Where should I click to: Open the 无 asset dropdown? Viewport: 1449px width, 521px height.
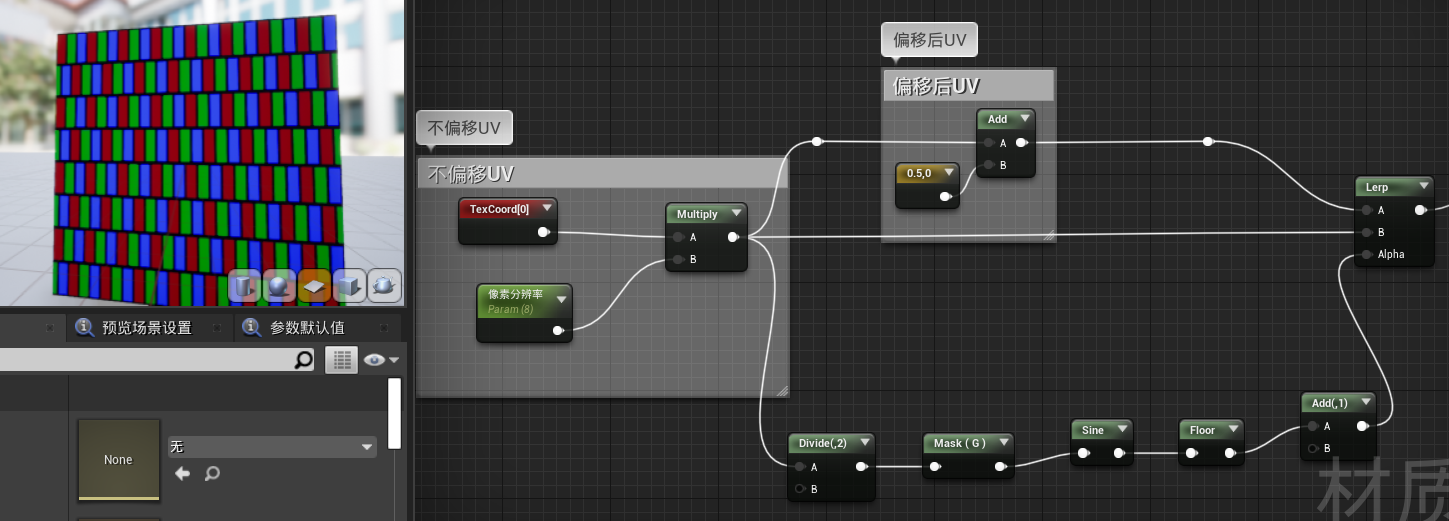[x=271, y=447]
